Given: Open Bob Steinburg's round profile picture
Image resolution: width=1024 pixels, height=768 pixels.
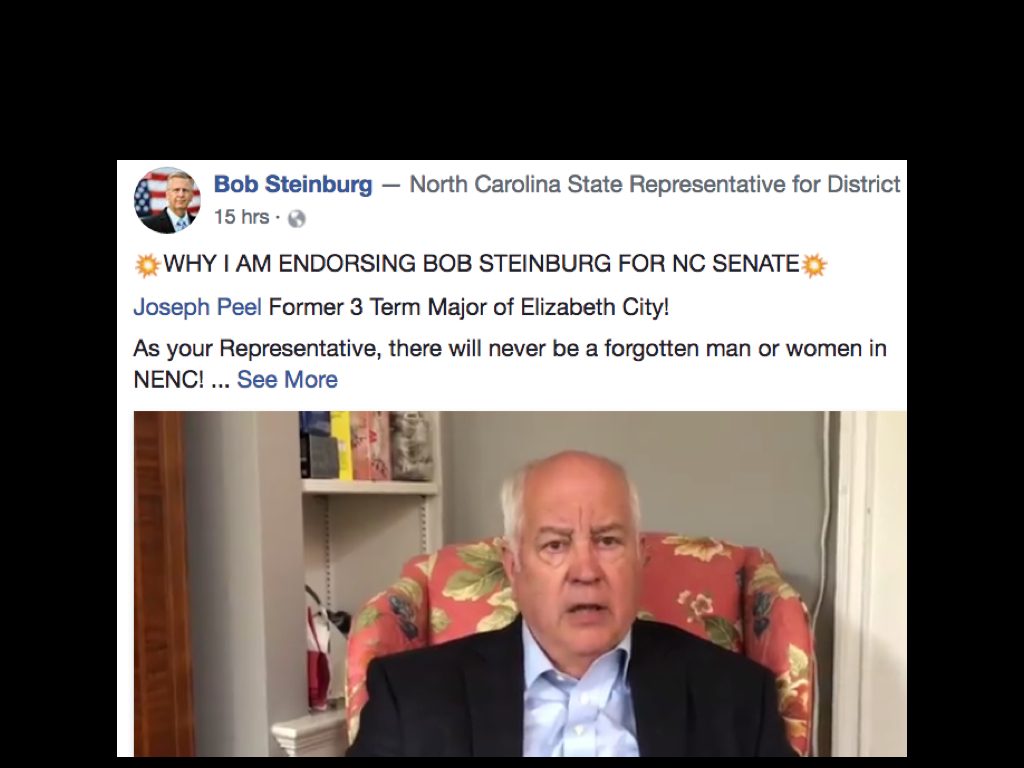Looking at the screenshot, I should tap(167, 200).
